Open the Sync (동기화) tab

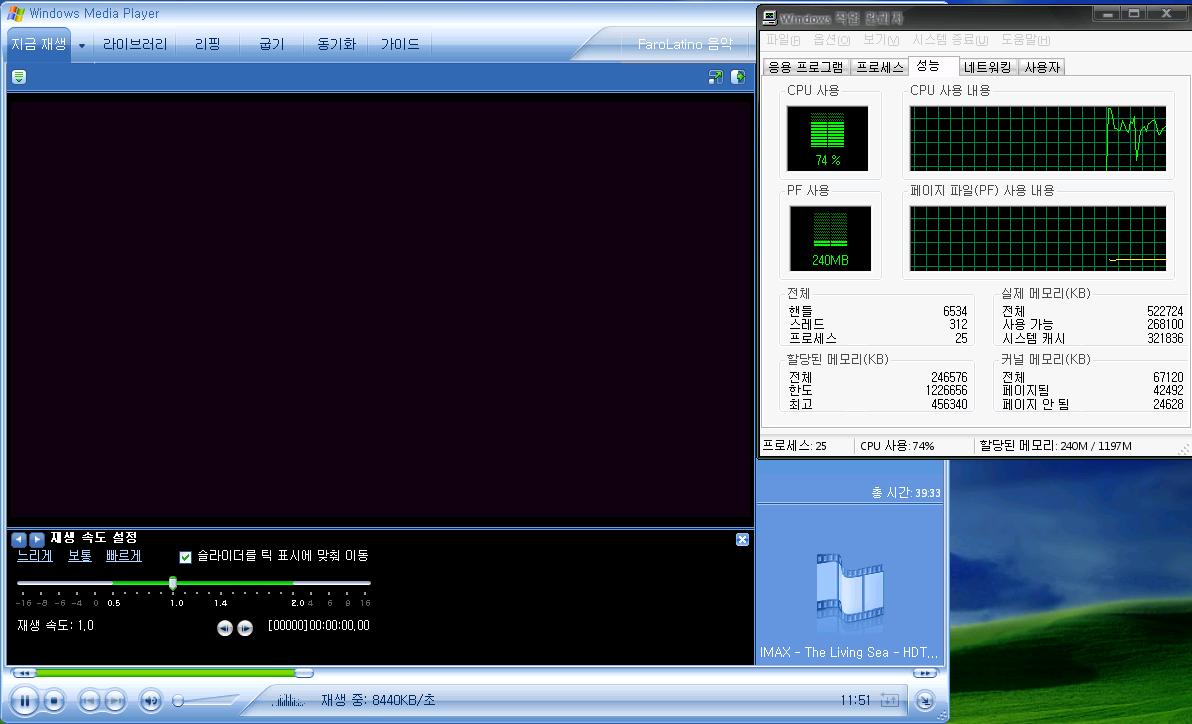336,44
